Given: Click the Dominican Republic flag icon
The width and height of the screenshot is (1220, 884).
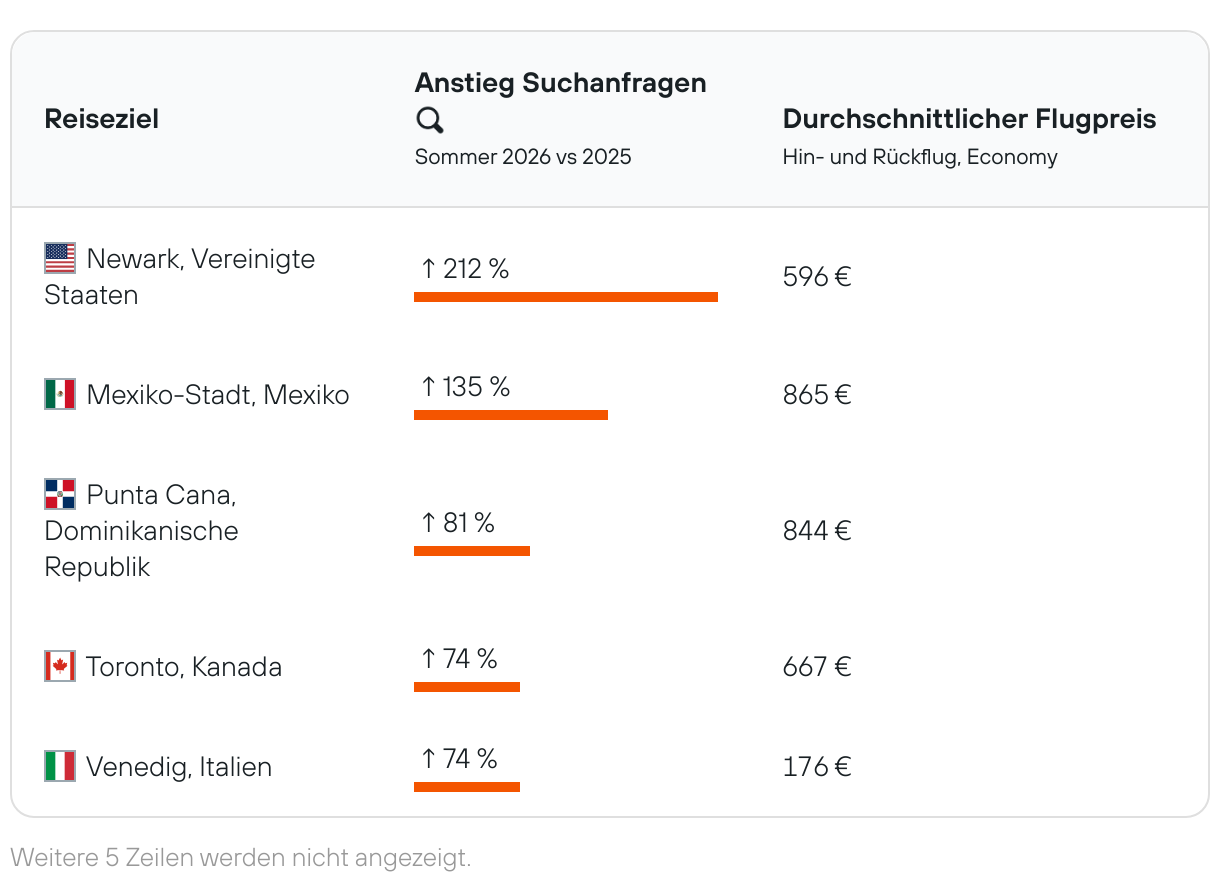Looking at the screenshot, I should (60, 494).
